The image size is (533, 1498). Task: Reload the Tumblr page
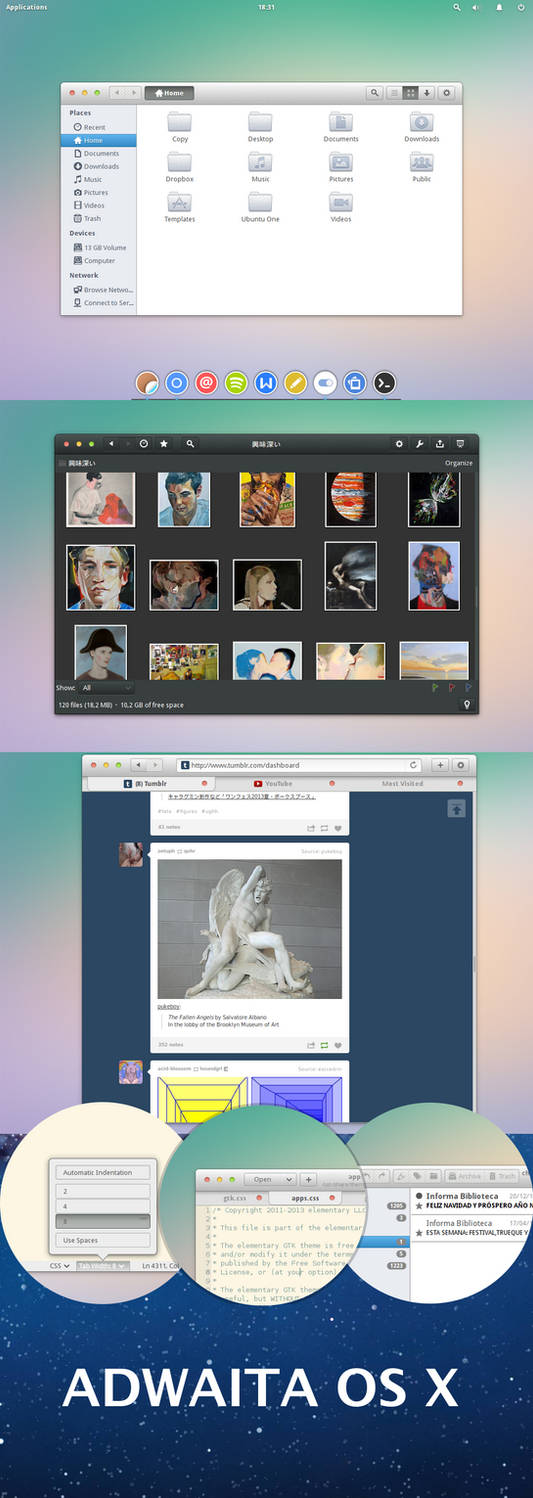coord(413,765)
